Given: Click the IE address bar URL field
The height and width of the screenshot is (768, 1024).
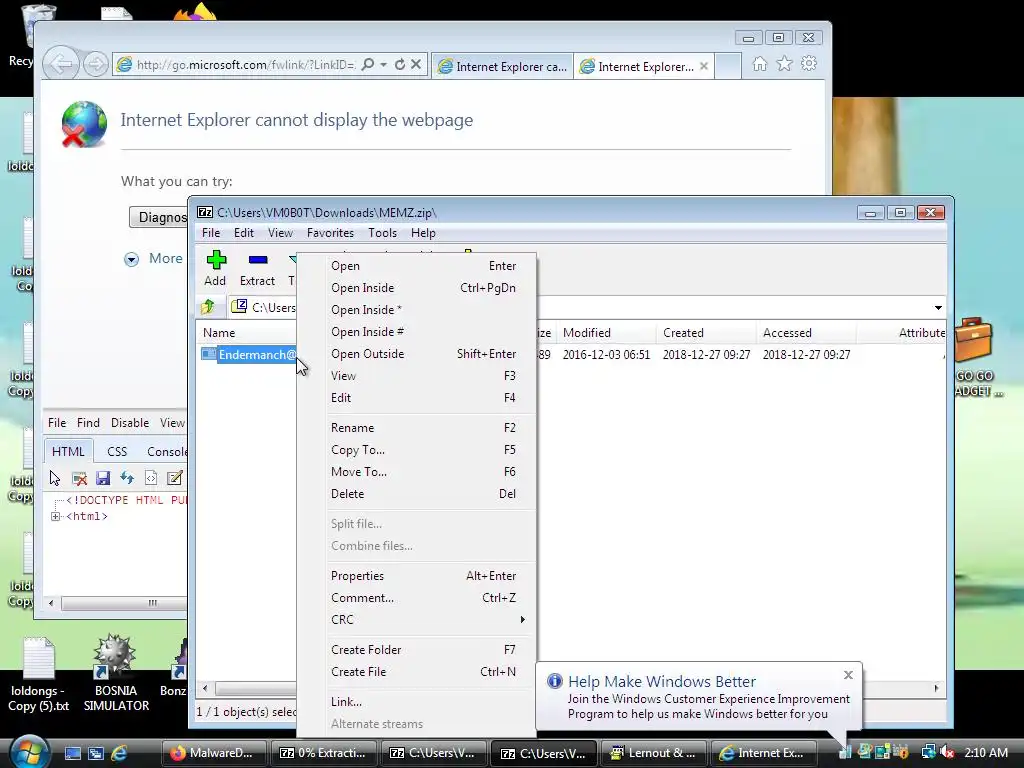Looking at the screenshot, I should click(245, 65).
